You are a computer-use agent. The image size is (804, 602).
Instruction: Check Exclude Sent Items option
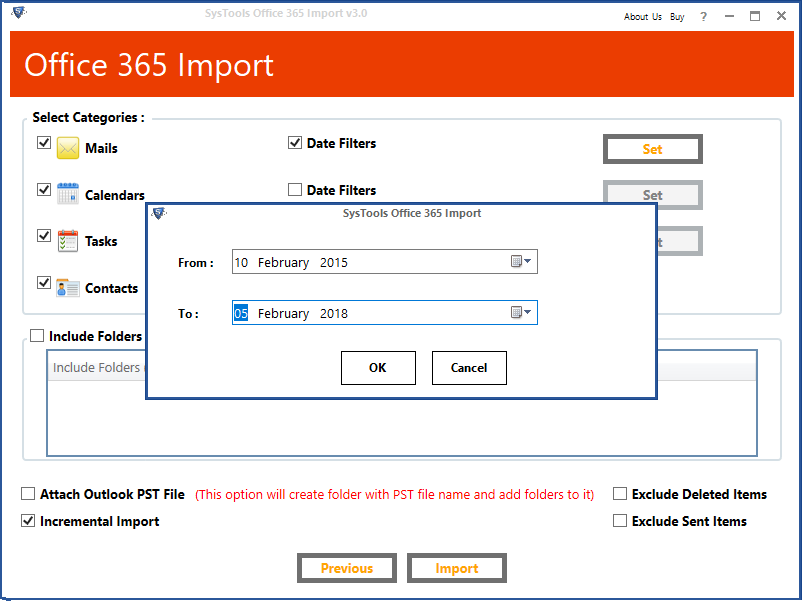(620, 520)
